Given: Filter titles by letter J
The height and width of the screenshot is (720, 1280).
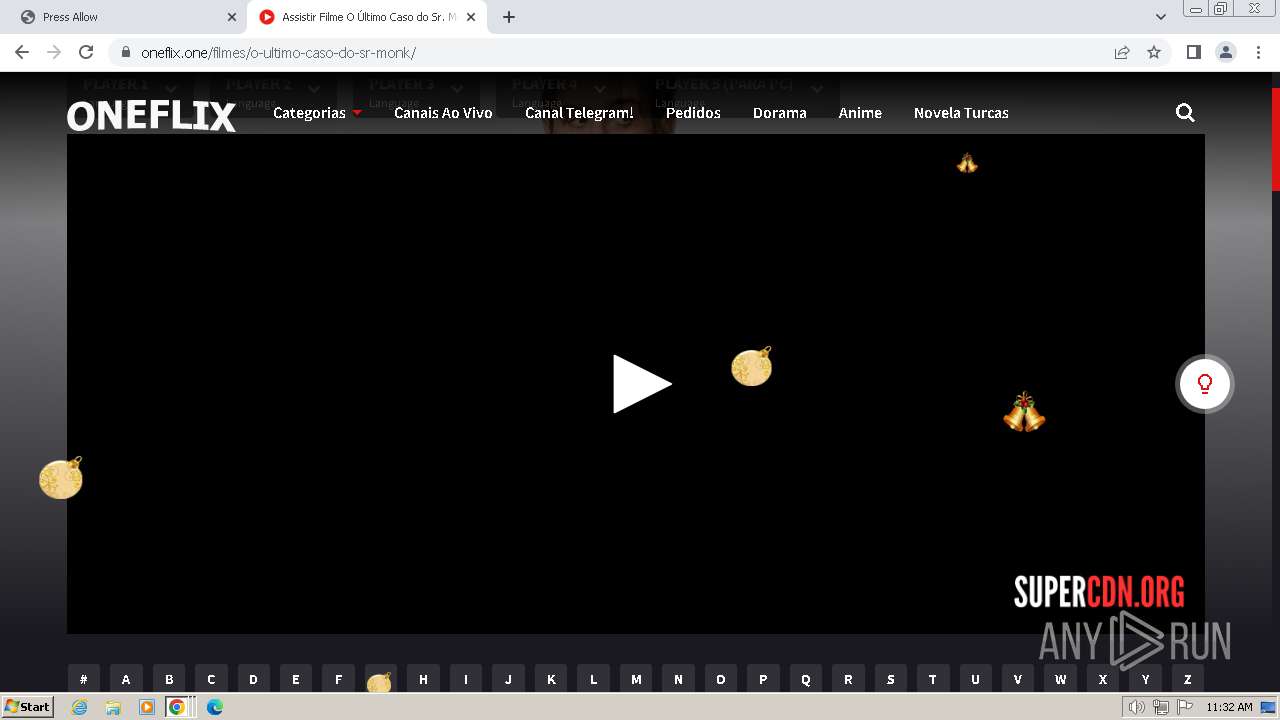Looking at the screenshot, I should pyautogui.click(x=508, y=679).
